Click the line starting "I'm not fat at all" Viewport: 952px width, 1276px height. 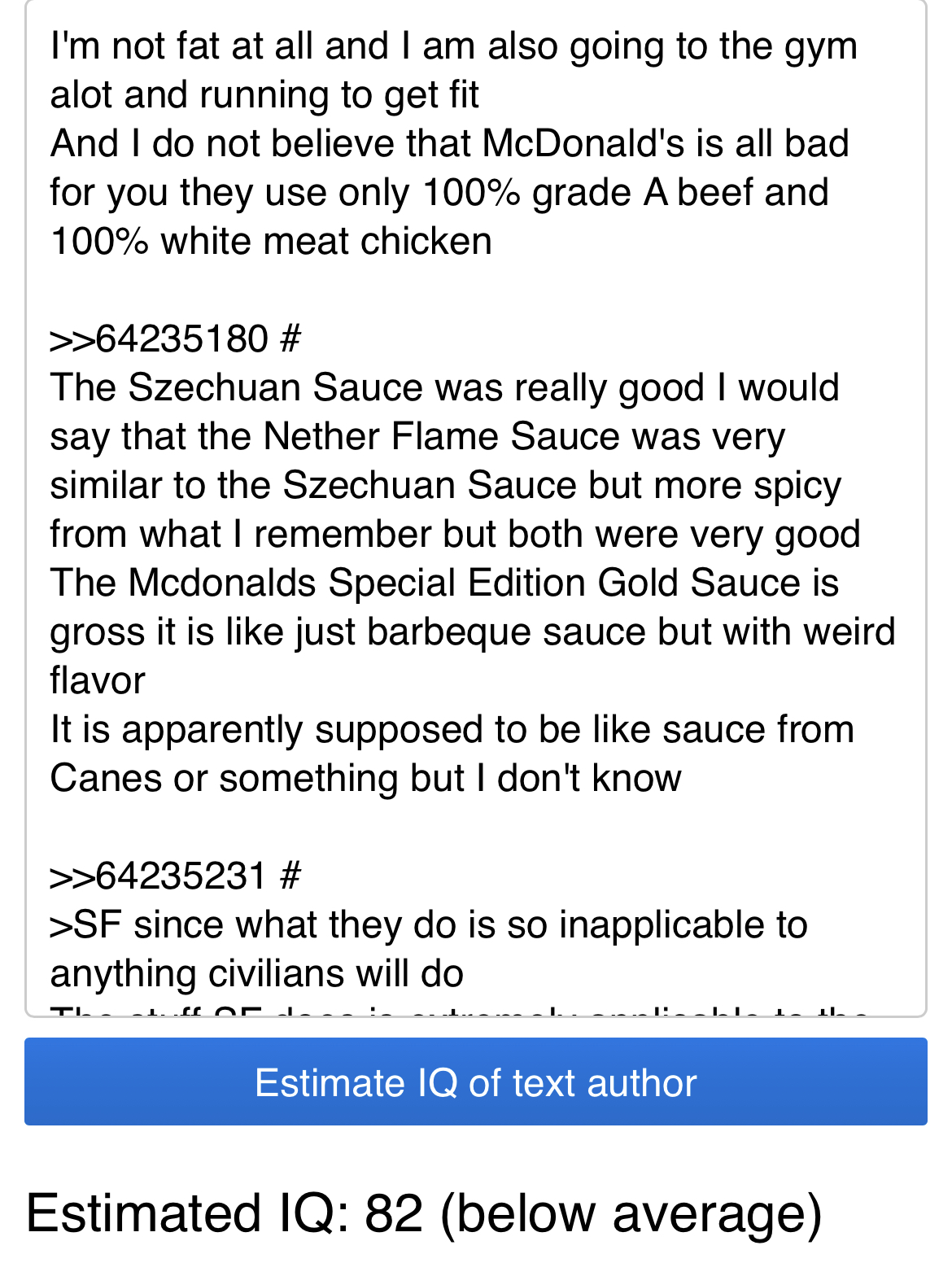pos(453,46)
